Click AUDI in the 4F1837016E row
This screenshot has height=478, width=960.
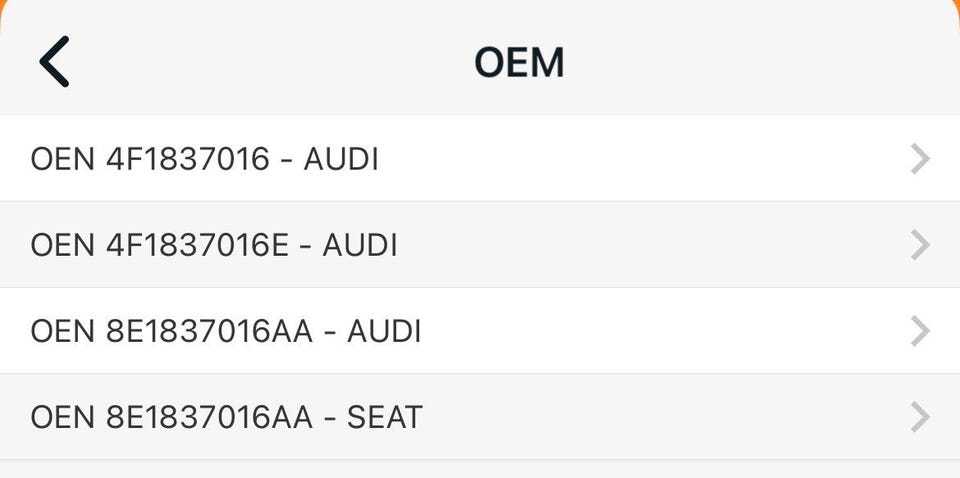point(360,245)
